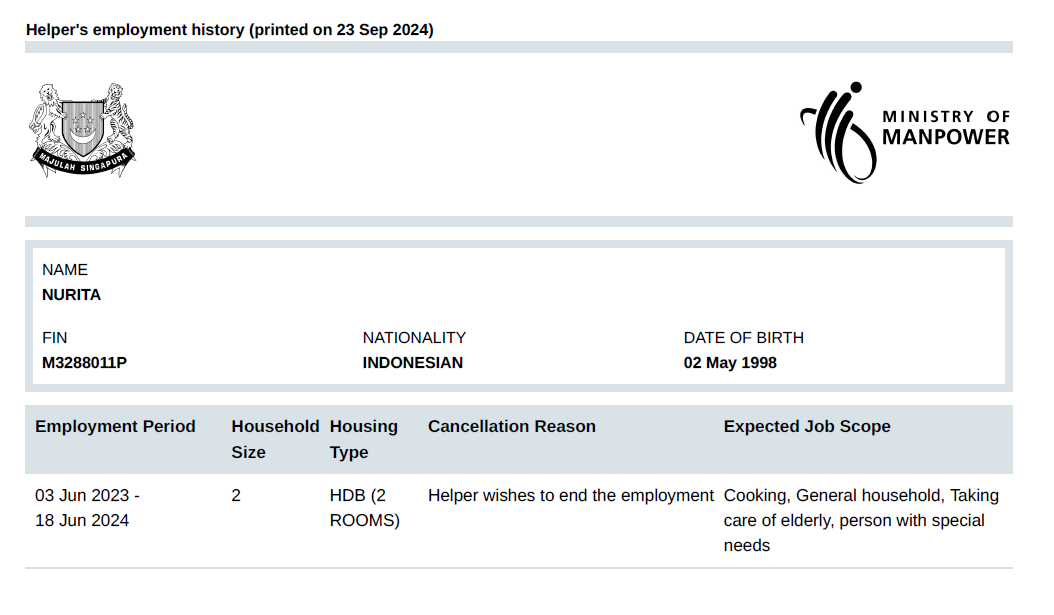Click the DATE OF BIRTH label
The width and height of the screenshot is (1054, 615).
(743, 338)
